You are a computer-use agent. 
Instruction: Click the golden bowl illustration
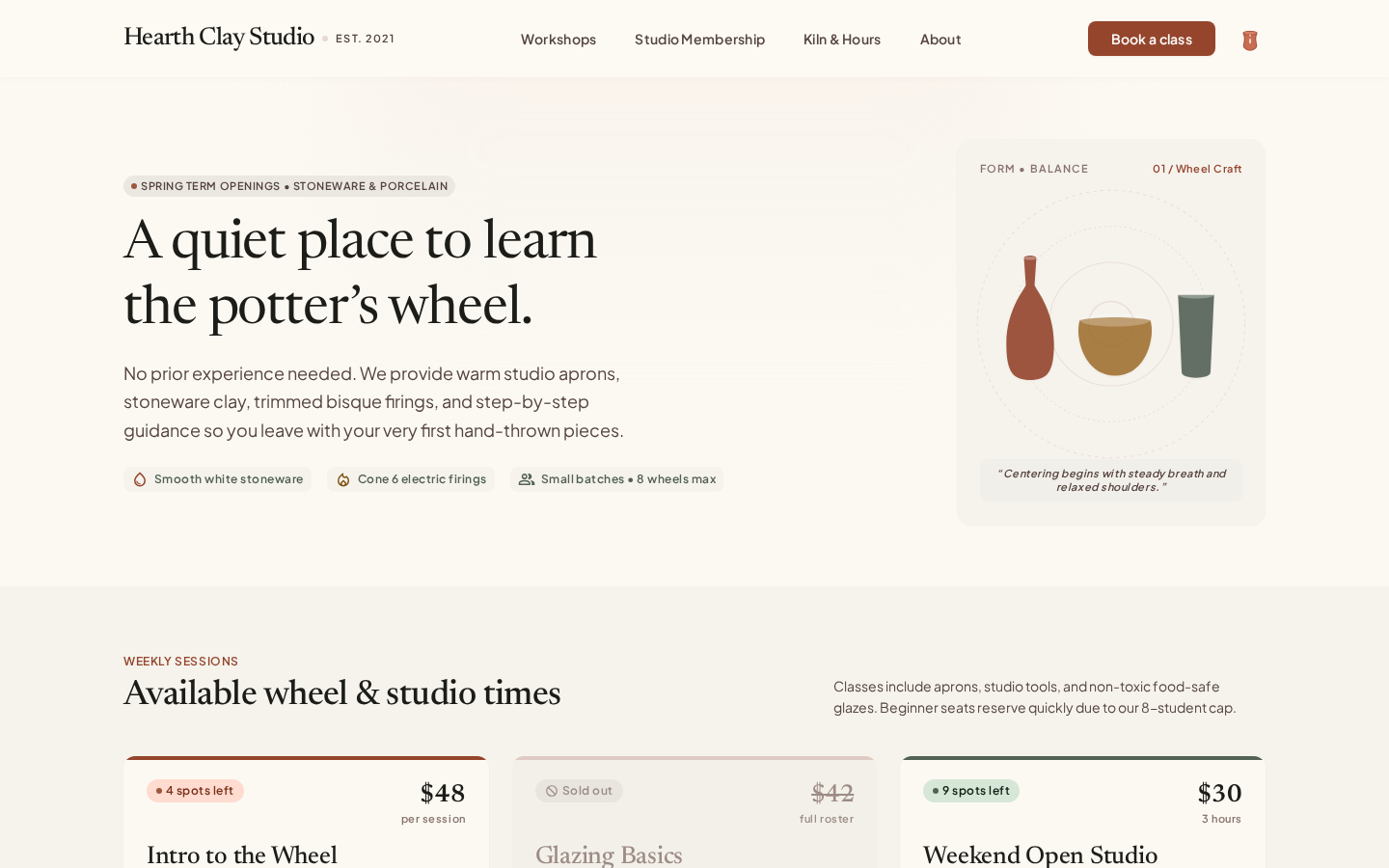click(x=1115, y=345)
